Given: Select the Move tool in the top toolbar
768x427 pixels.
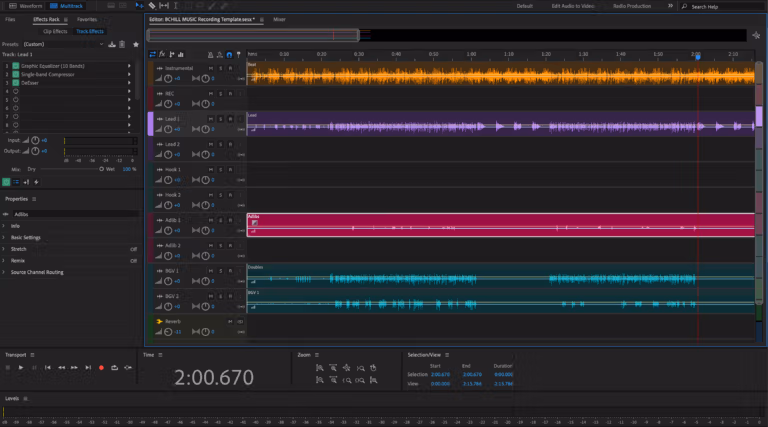Looking at the screenshot, I should pyautogui.click(x=140, y=6).
